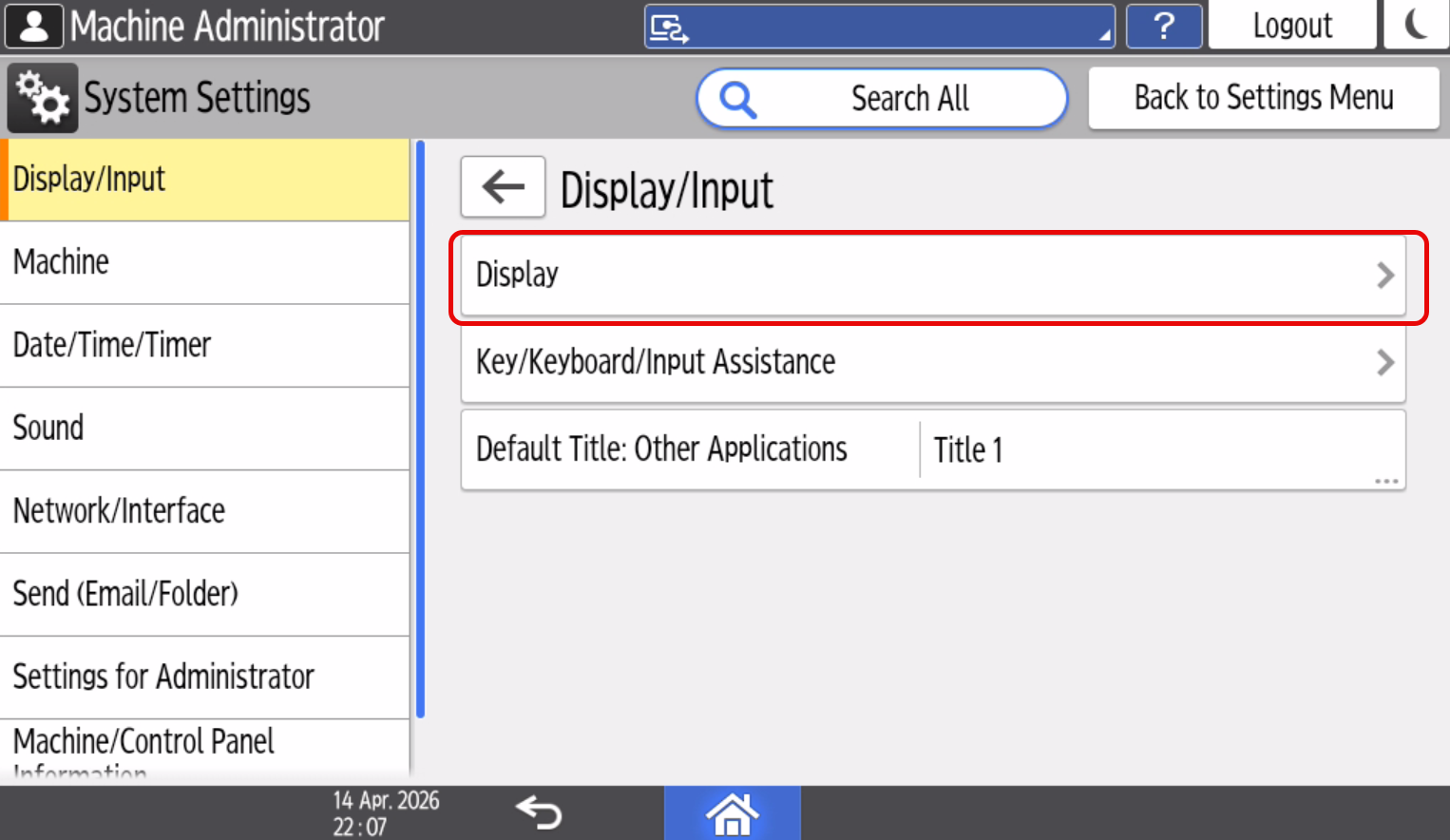
Task: Click the System Settings gear icon
Action: (42, 98)
